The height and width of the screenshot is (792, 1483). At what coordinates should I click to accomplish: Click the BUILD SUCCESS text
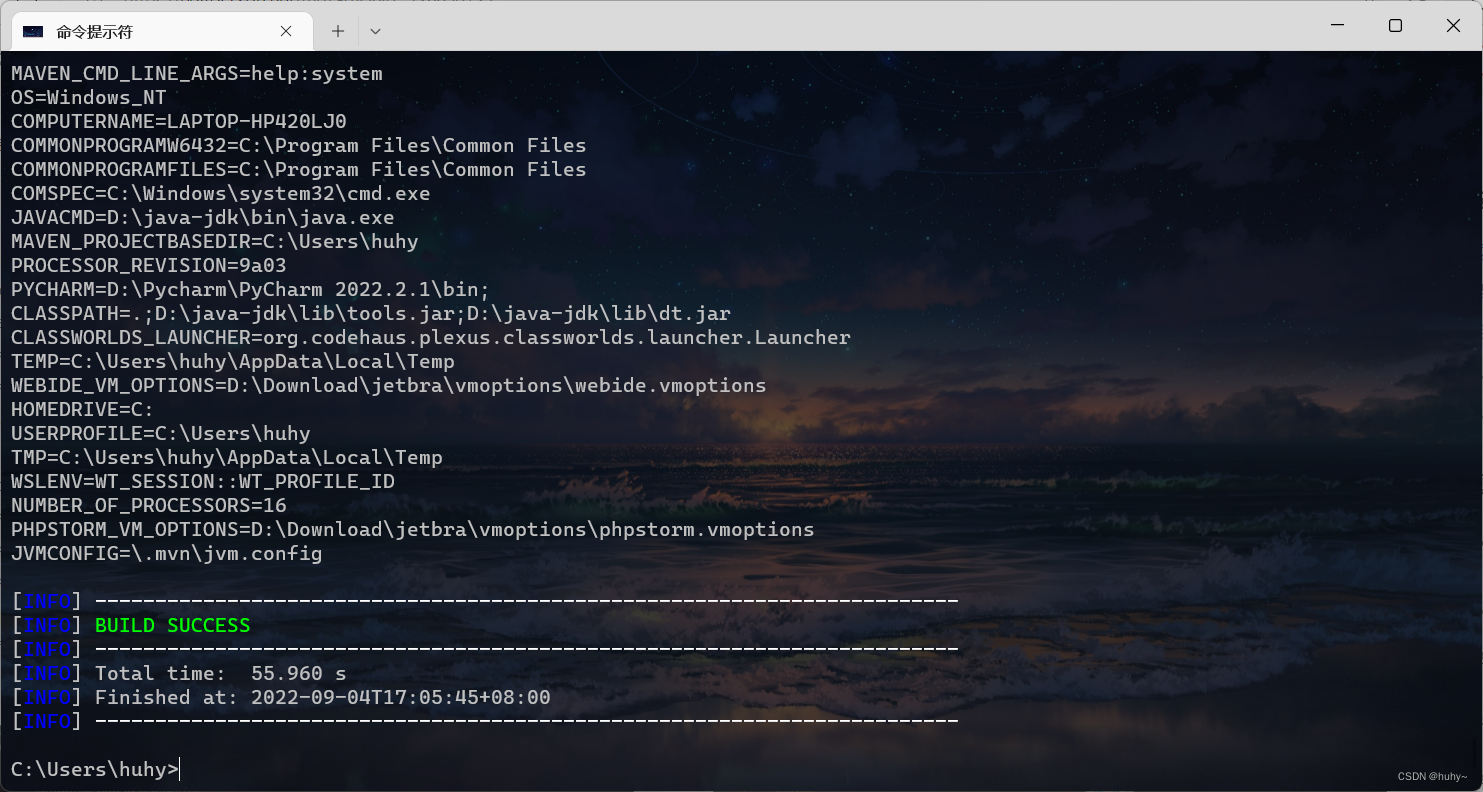[x=172, y=625]
